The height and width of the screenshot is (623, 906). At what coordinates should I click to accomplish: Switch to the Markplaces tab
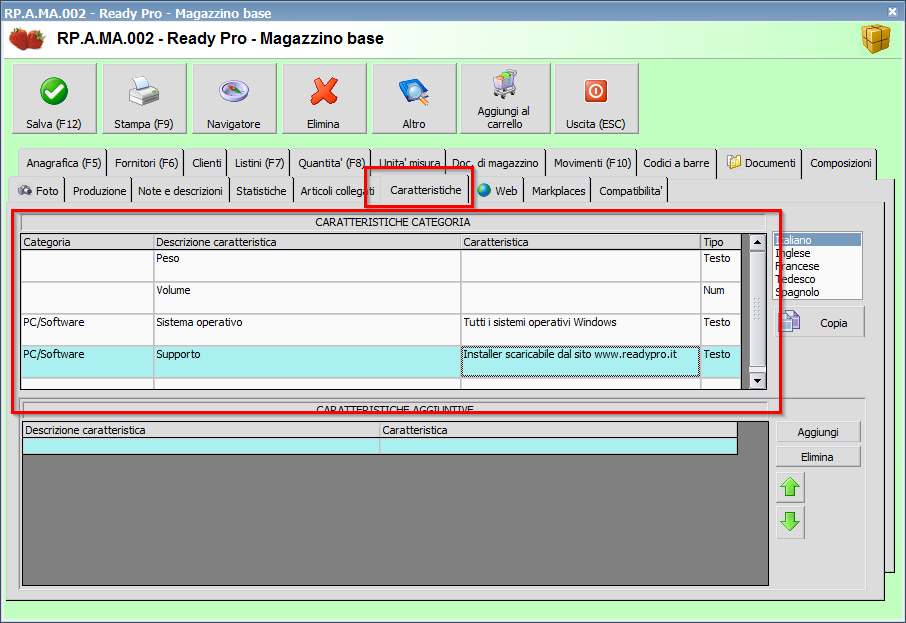pos(558,191)
